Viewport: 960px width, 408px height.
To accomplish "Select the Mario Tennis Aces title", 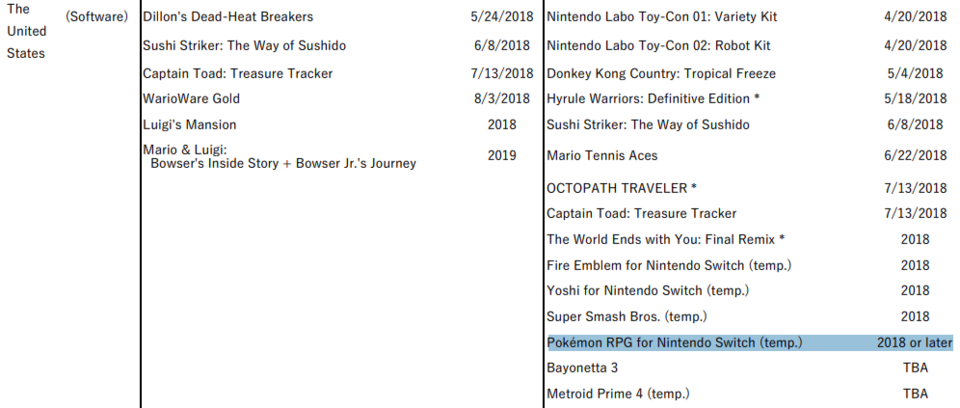I will [602, 155].
